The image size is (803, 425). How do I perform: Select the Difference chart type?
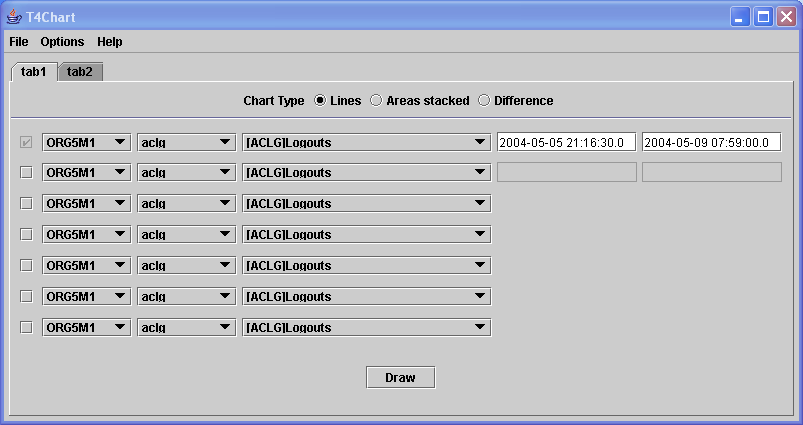click(484, 101)
